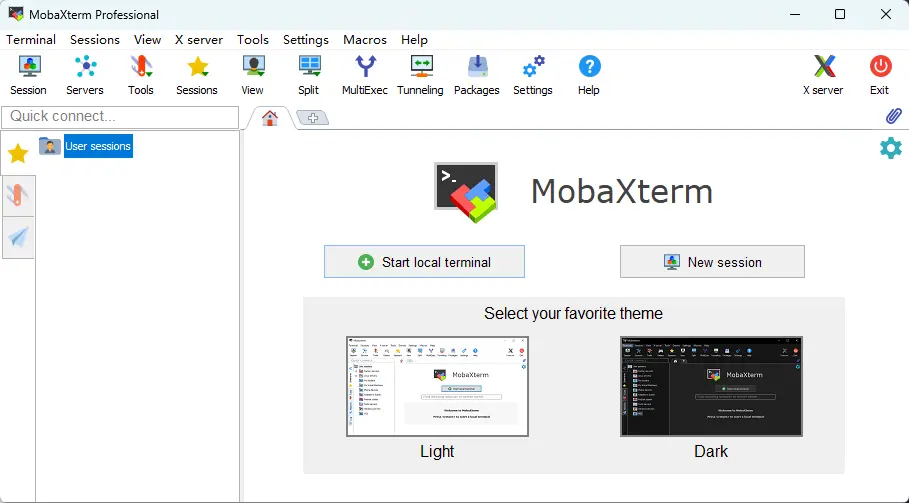Open the Tools toolbar icon

[141, 66]
